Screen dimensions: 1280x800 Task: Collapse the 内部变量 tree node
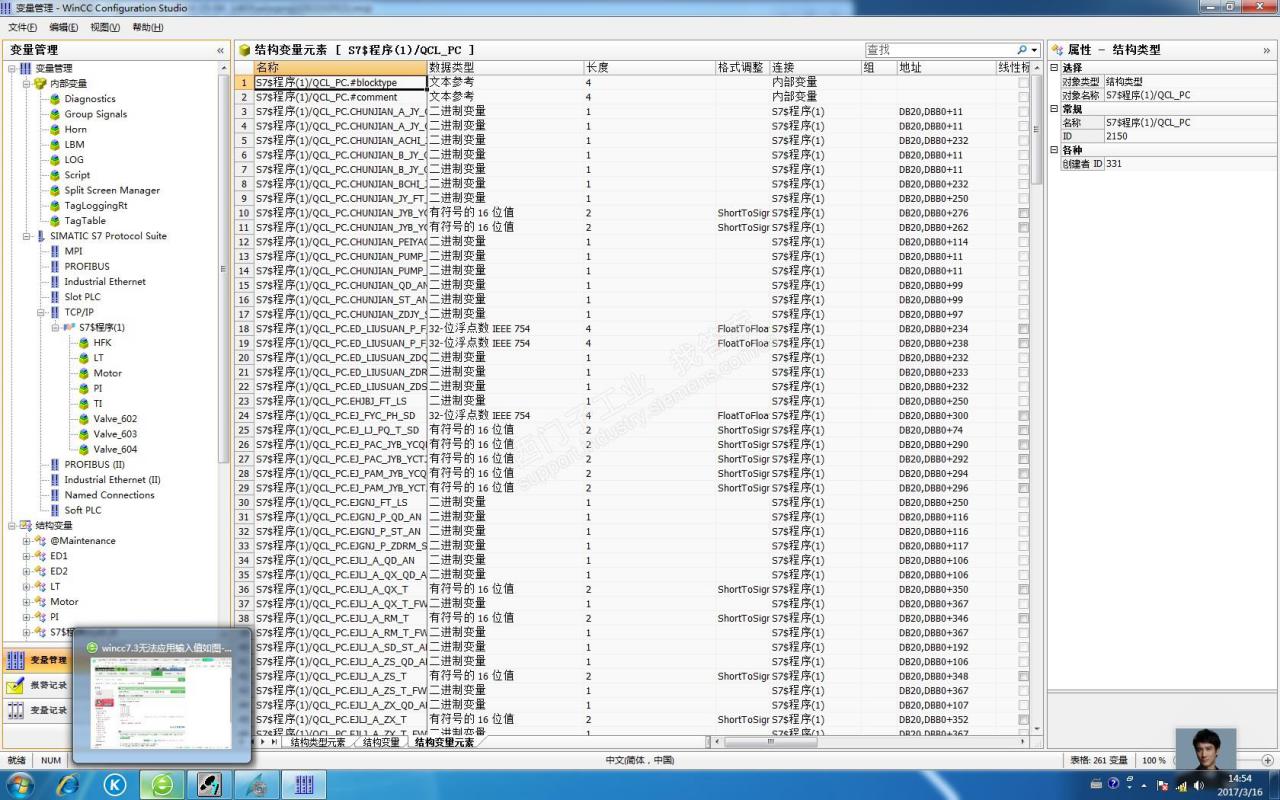(x=27, y=84)
